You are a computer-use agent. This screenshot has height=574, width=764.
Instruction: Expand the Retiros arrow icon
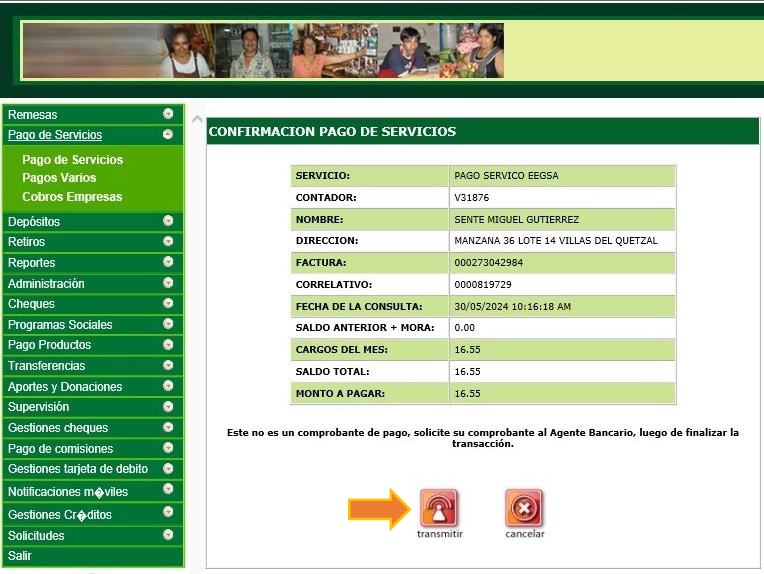(x=168, y=242)
